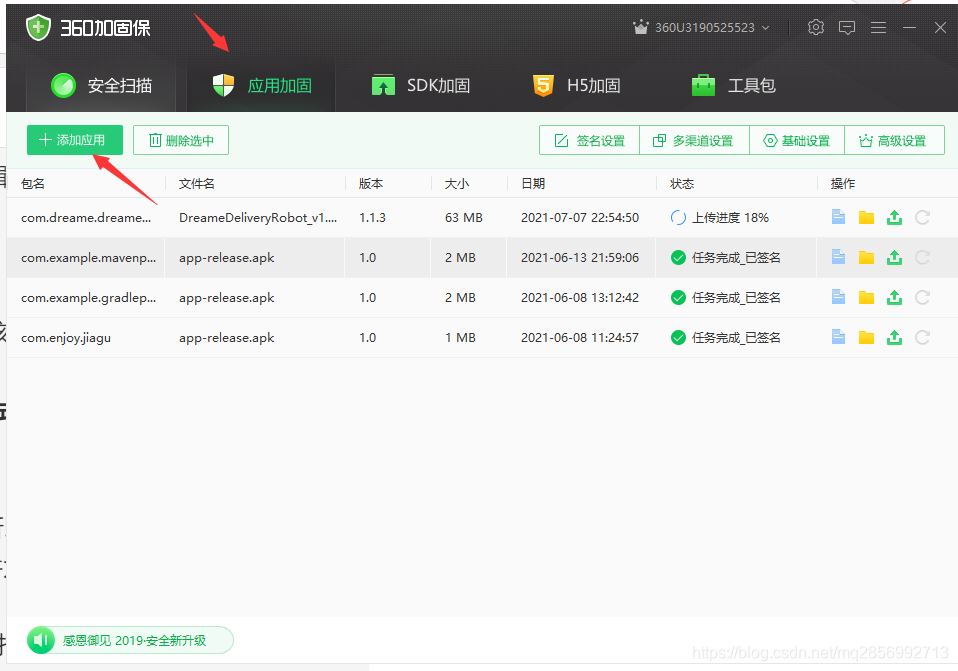
Task: Click the upload icon for com.example.mavenp row
Action: [894, 257]
